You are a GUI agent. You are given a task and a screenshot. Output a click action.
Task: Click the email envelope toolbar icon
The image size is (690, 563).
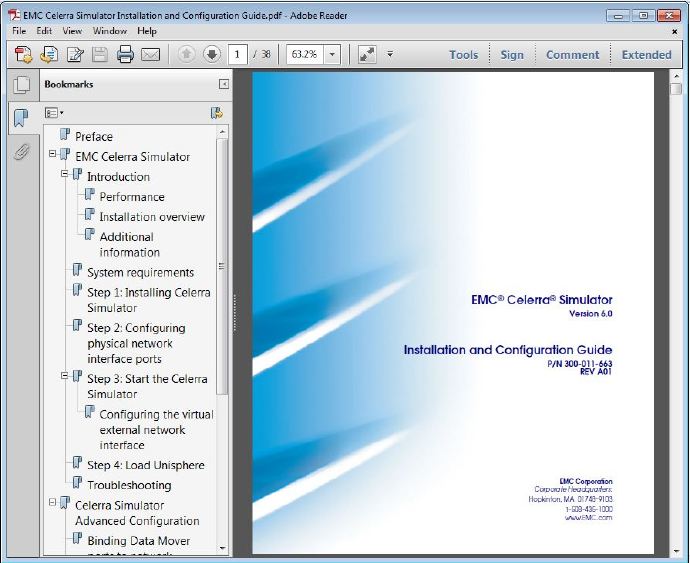point(150,55)
